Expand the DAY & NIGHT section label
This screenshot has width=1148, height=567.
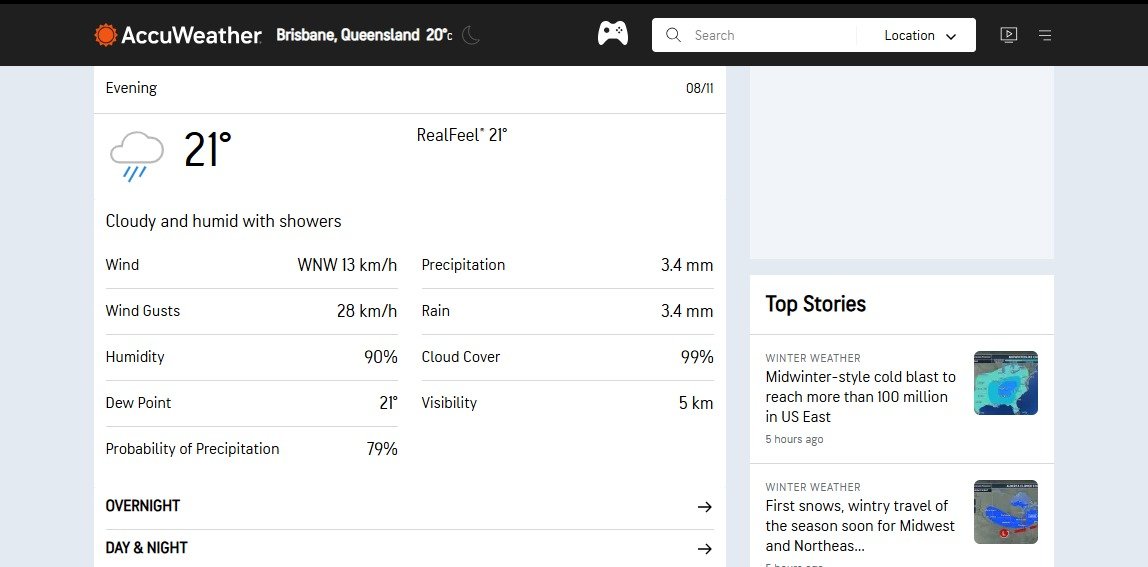[147, 548]
